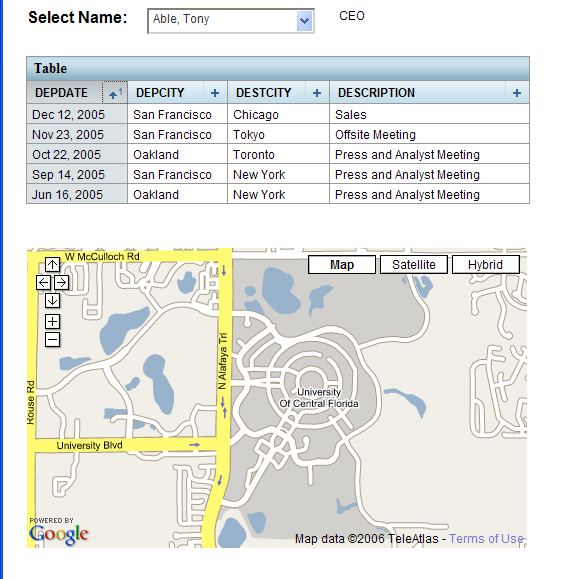This screenshot has height=579, width=565.
Task: Zoom out the map with minus icon
Action: [52, 339]
